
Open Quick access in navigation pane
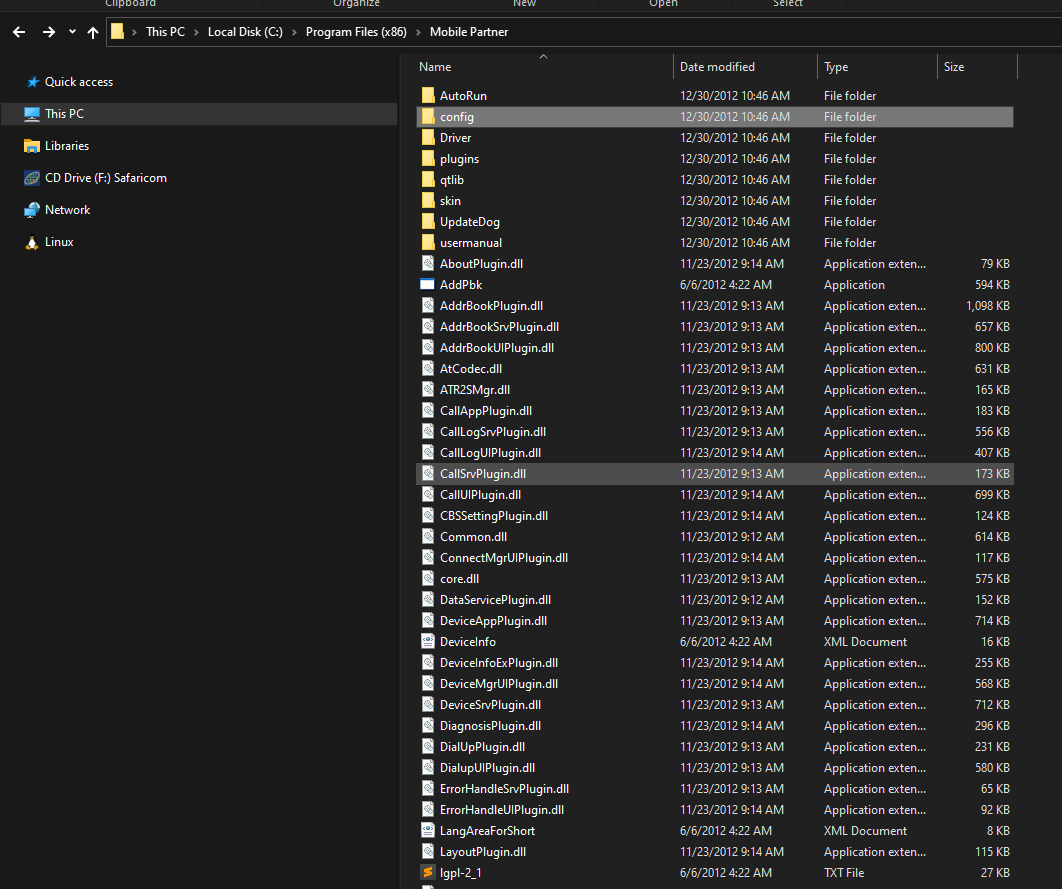coord(79,82)
